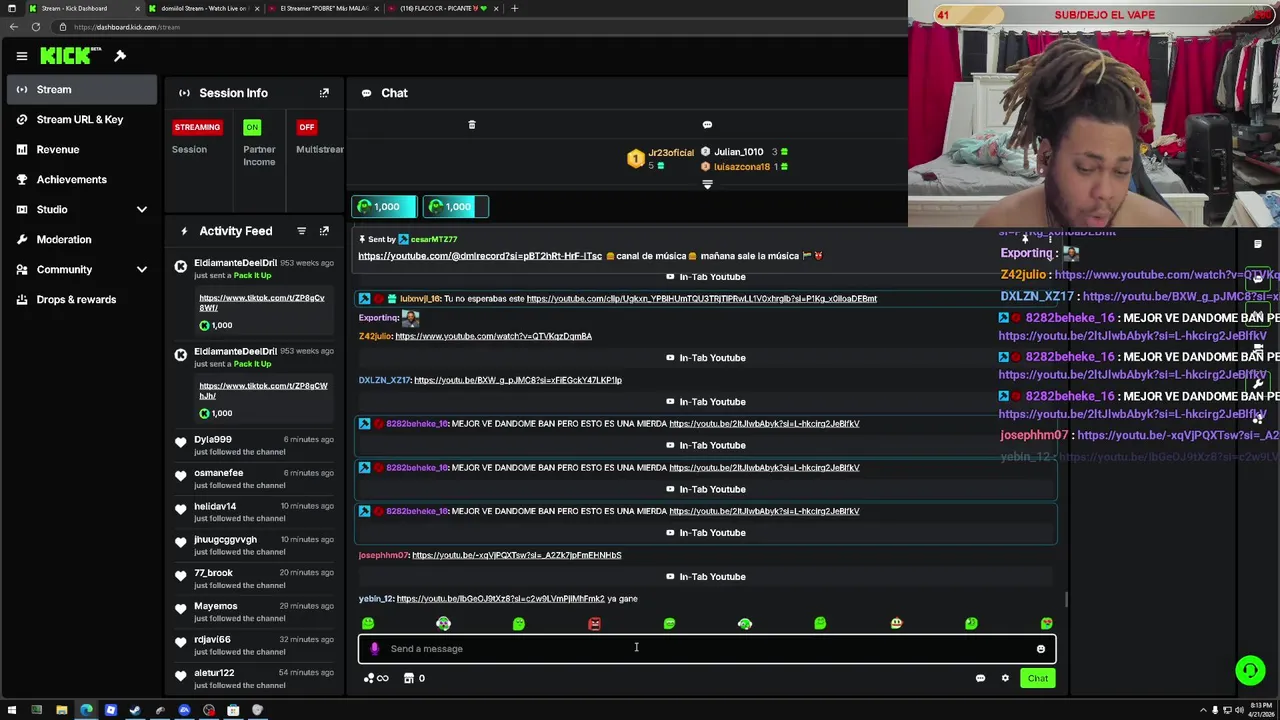Click the first 1,000 gift badge
1280x720 pixels.
tap(384, 207)
